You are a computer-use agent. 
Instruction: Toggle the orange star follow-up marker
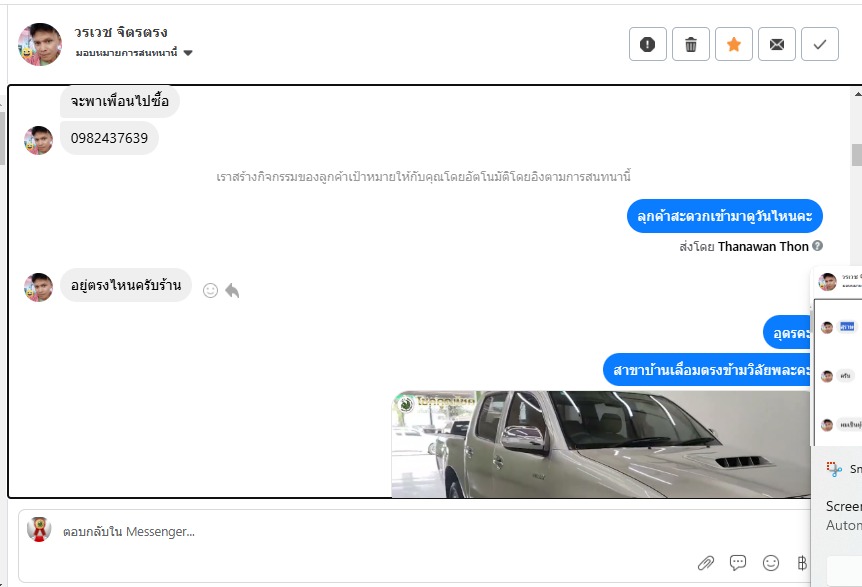point(734,44)
